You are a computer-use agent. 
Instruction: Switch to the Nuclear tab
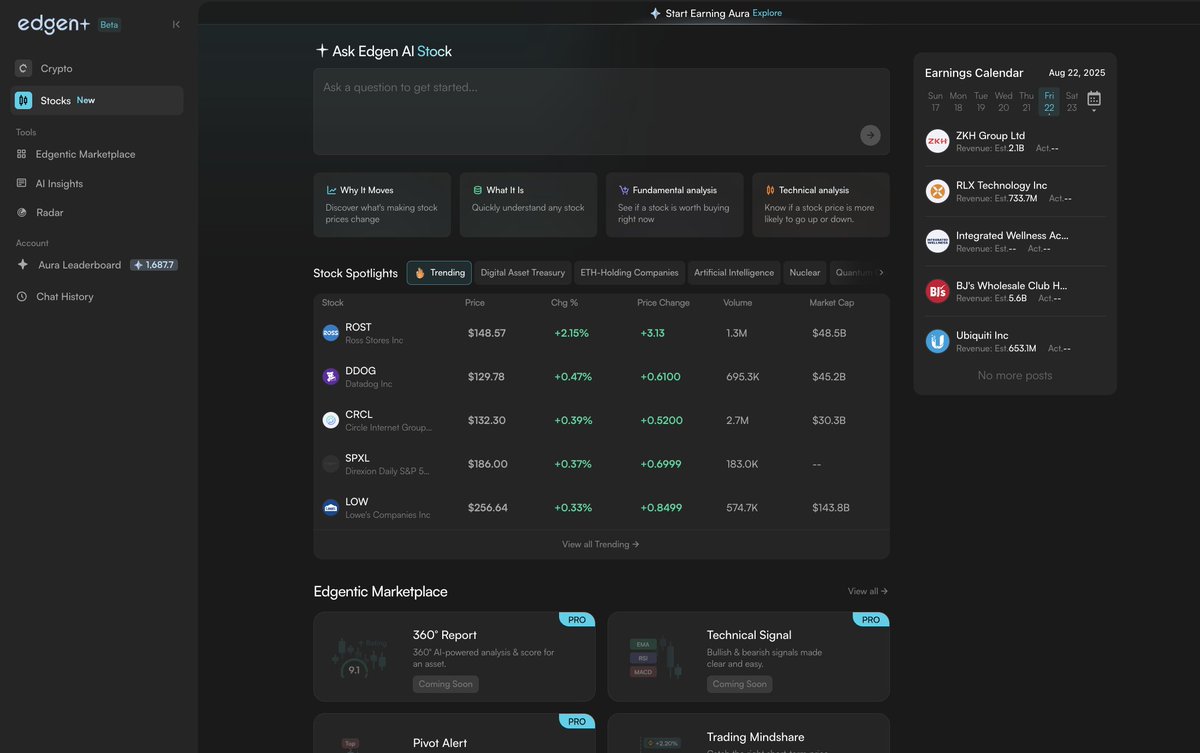pos(805,273)
